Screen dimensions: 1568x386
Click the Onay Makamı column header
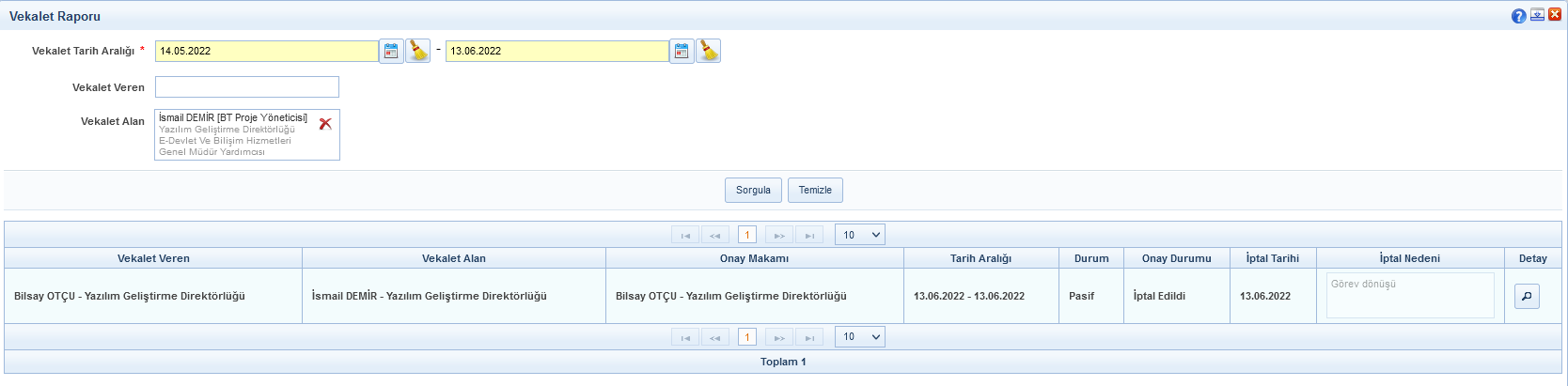tap(755, 258)
